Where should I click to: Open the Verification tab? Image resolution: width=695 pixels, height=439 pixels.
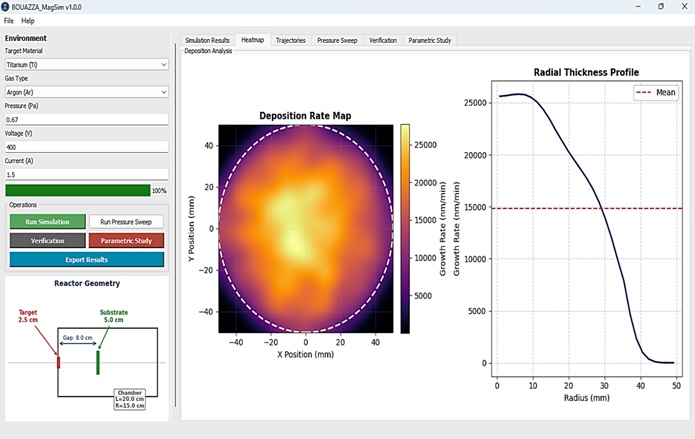click(x=383, y=40)
